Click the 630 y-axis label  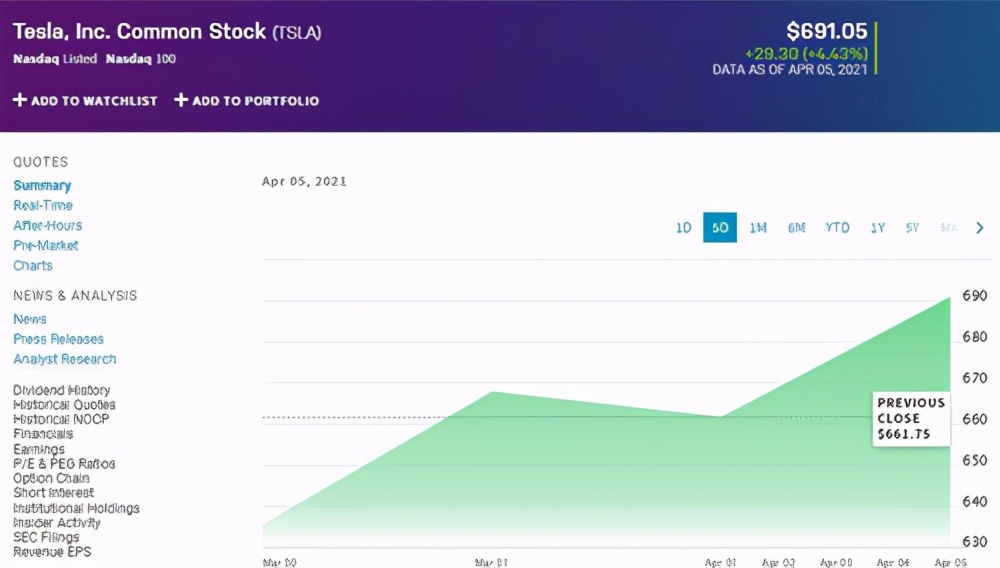[974, 541]
